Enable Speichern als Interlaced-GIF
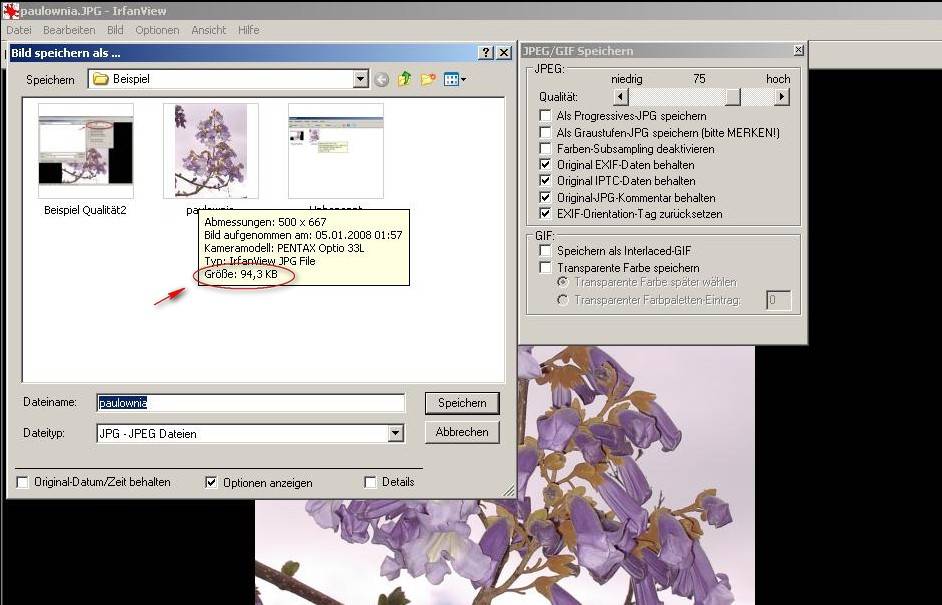942x605 pixels. pos(545,252)
